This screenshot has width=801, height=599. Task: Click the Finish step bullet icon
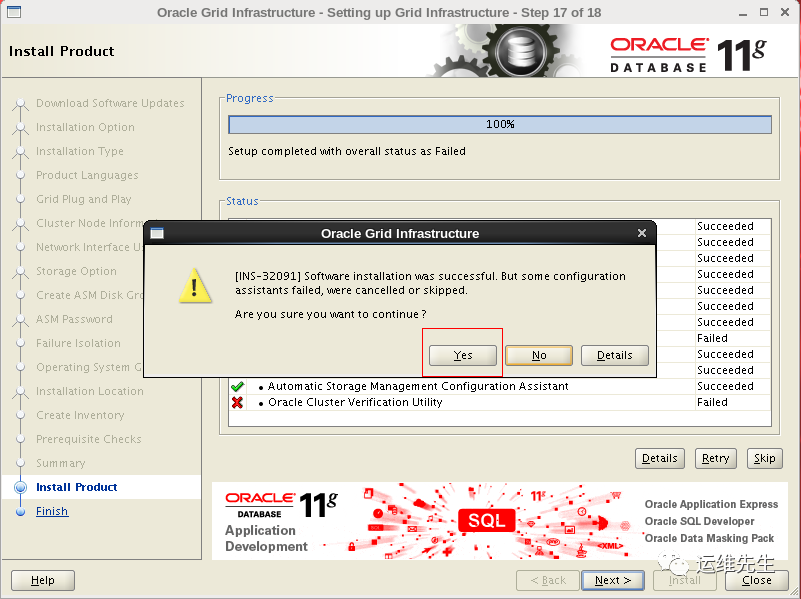click(x=20, y=511)
